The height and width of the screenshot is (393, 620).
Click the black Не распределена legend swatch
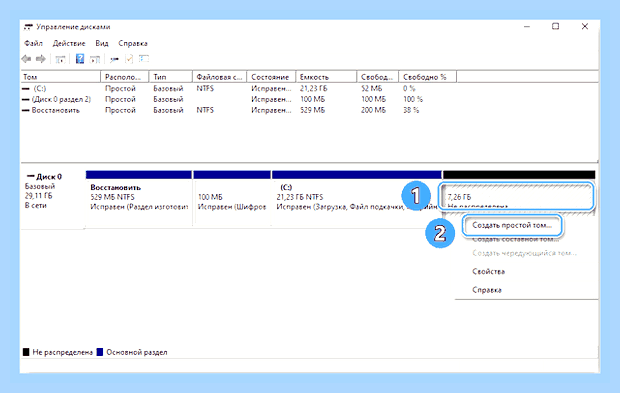26,352
